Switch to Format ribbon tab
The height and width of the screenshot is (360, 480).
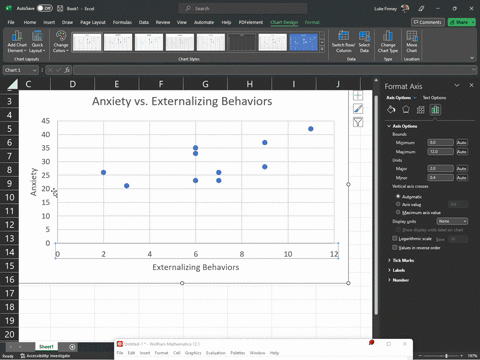point(312,22)
